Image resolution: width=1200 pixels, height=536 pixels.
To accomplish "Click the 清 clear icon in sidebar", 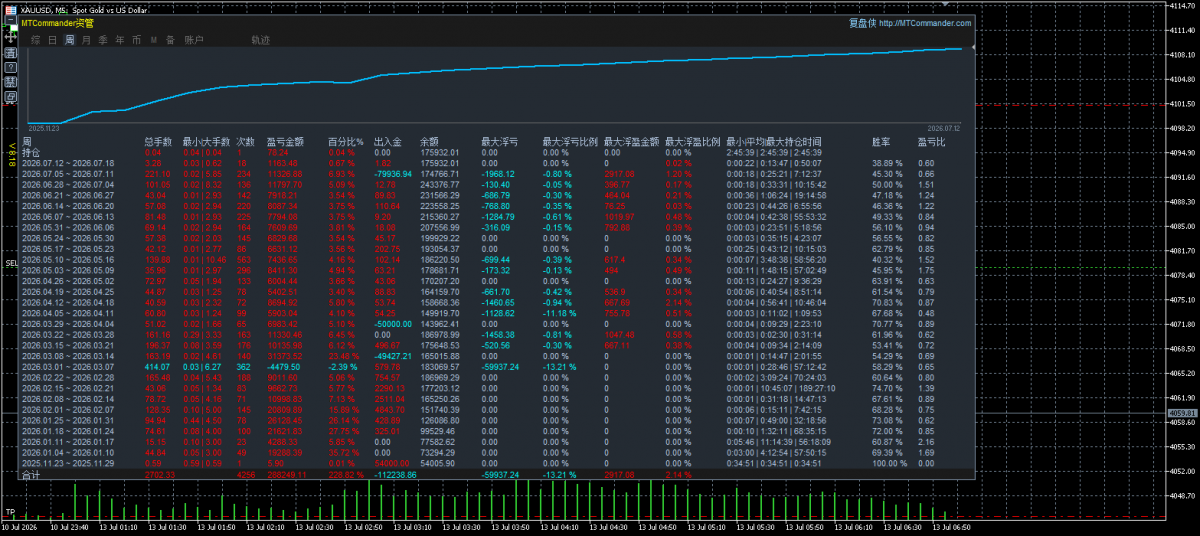I will [11, 53].
